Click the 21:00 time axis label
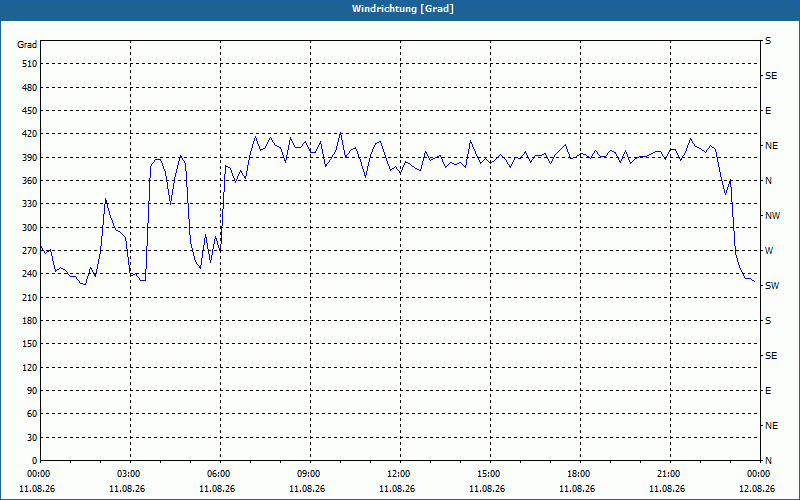 pyautogui.click(x=669, y=474)
